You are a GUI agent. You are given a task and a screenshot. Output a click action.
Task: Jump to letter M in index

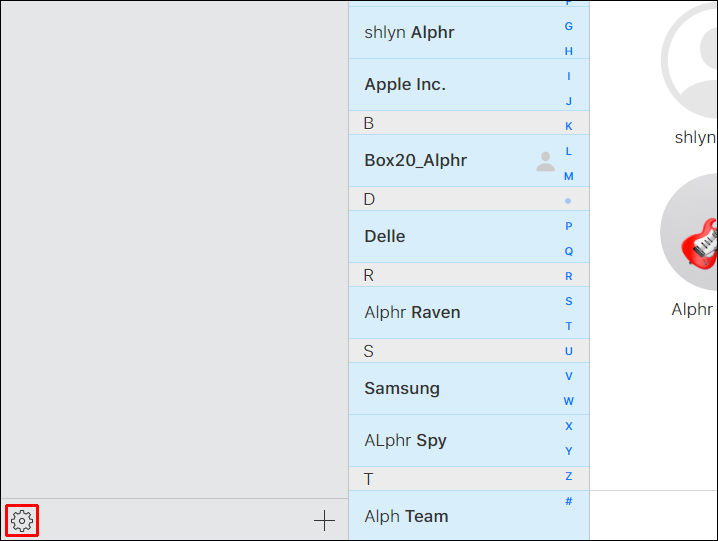569,176
